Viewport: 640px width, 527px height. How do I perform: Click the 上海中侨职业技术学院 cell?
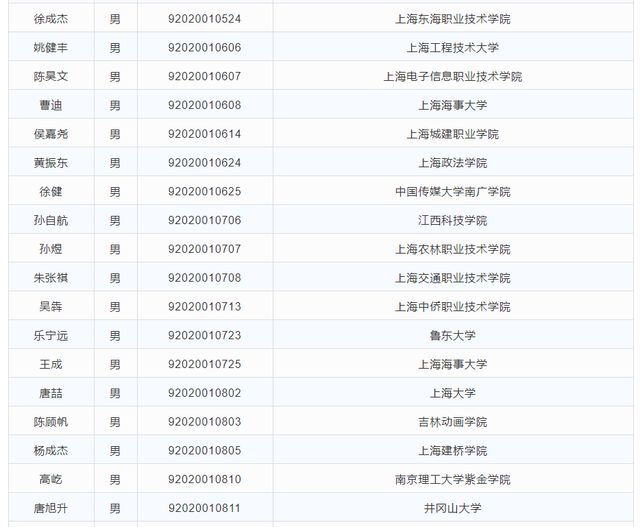(453, 307)
